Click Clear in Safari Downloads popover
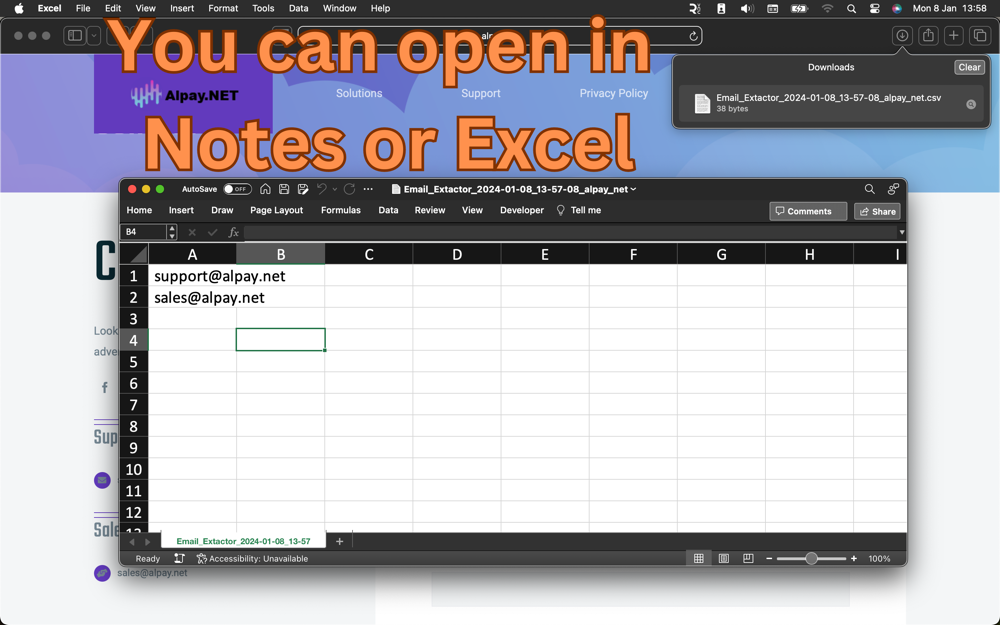Screen dimensions: 1000x625 point(969,67)
